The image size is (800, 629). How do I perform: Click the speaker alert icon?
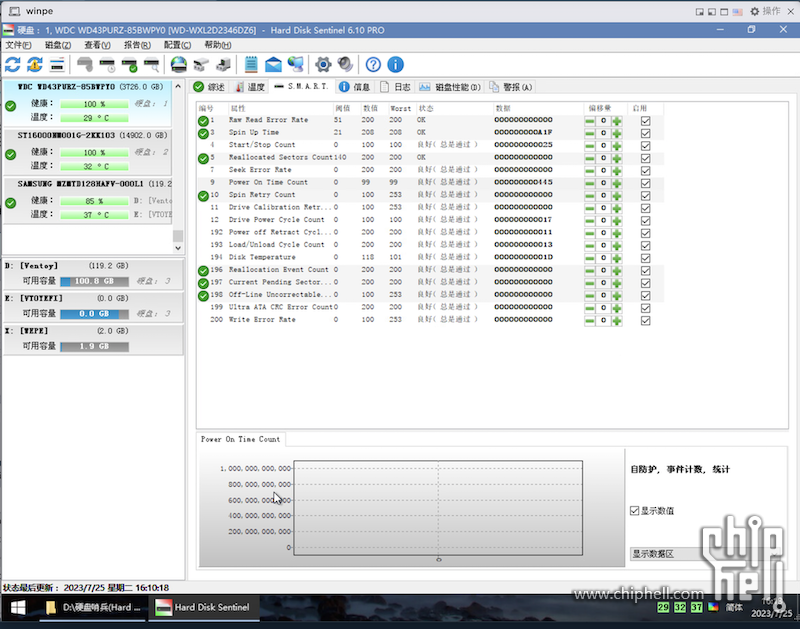point(345,65)
